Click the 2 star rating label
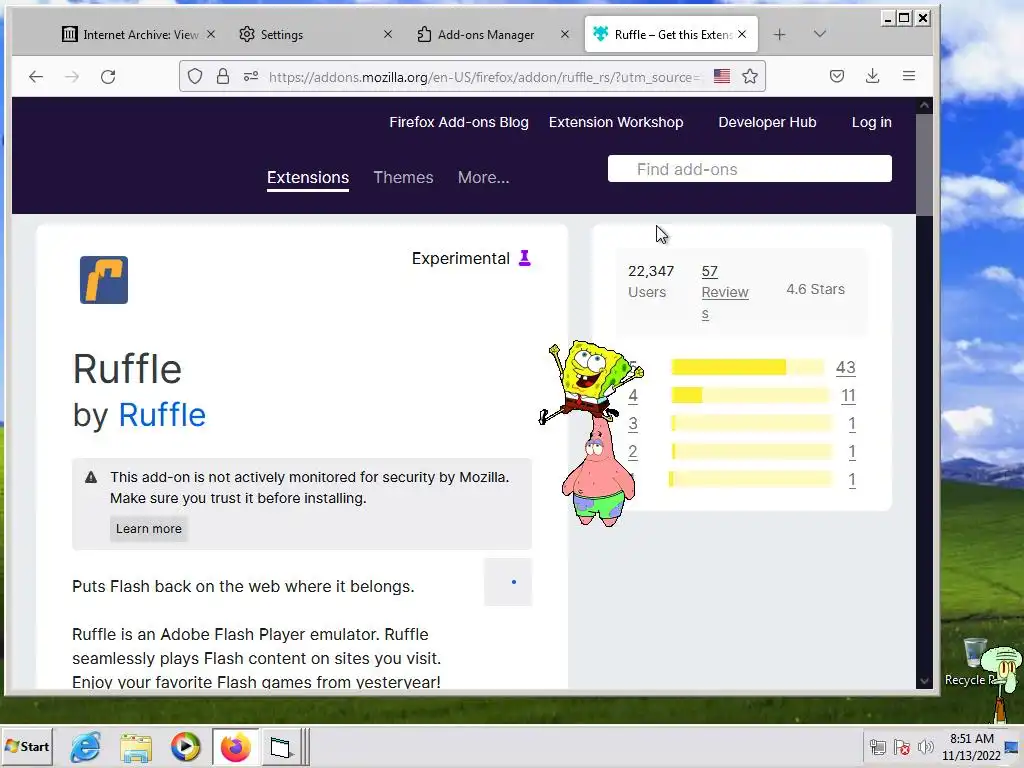1024x768 pixels. click(633, 451)
